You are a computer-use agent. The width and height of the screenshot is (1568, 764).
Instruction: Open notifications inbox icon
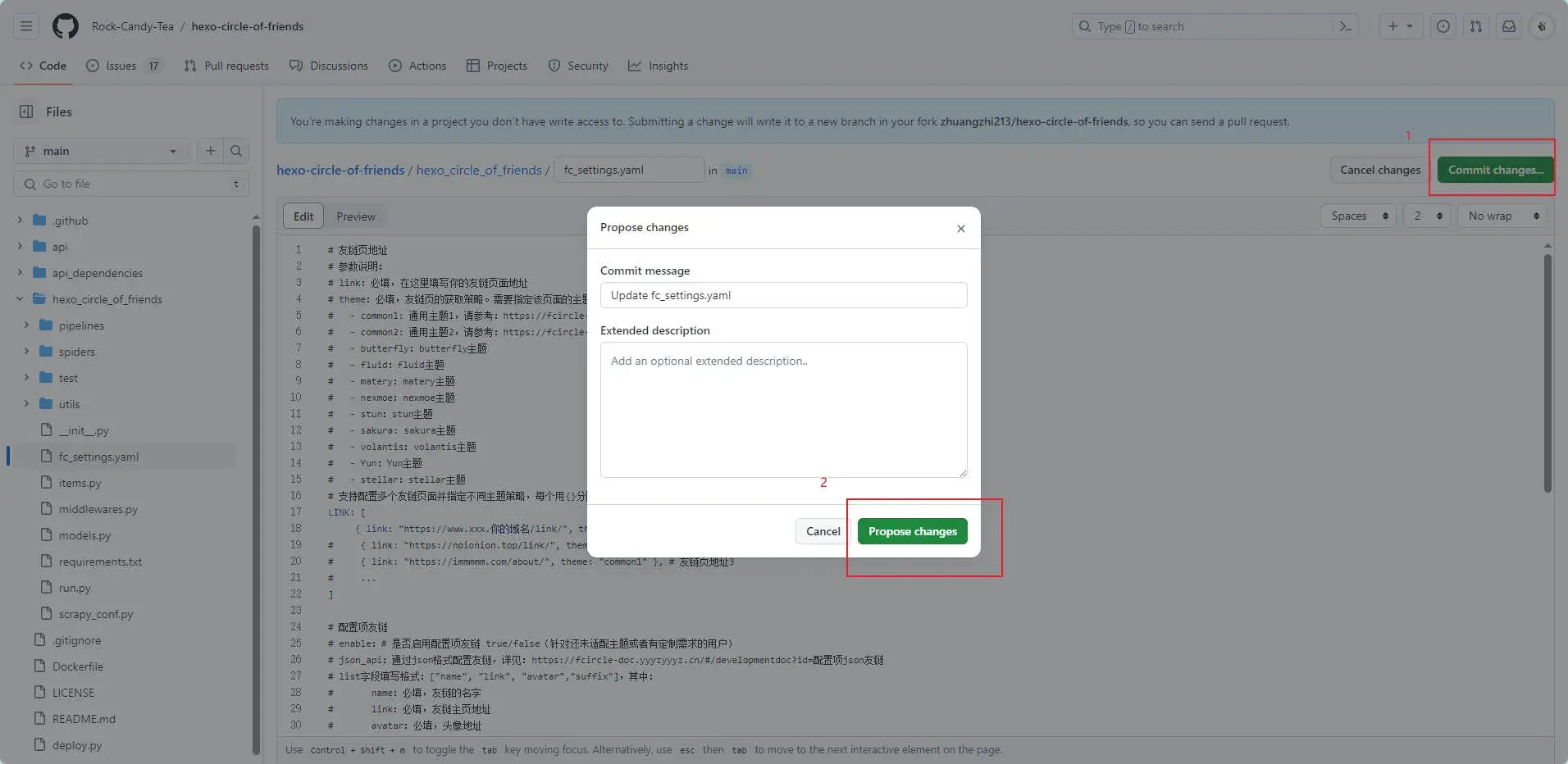pyautogui.click(x=1509, y=26)
